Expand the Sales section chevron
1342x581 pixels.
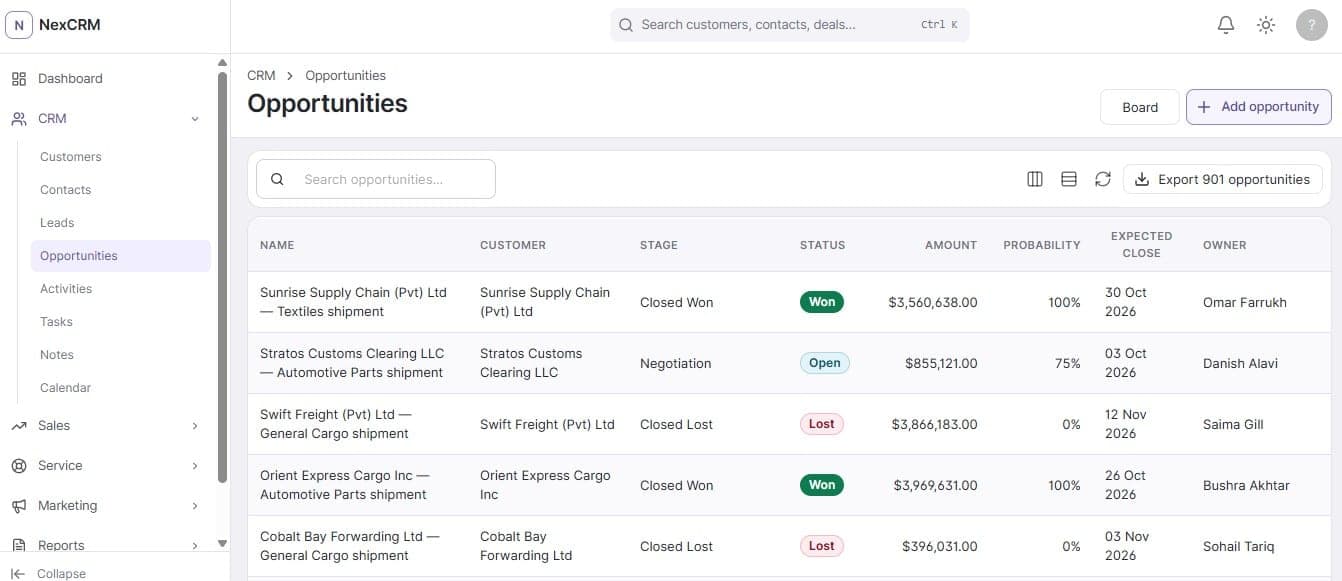[195, 426]
